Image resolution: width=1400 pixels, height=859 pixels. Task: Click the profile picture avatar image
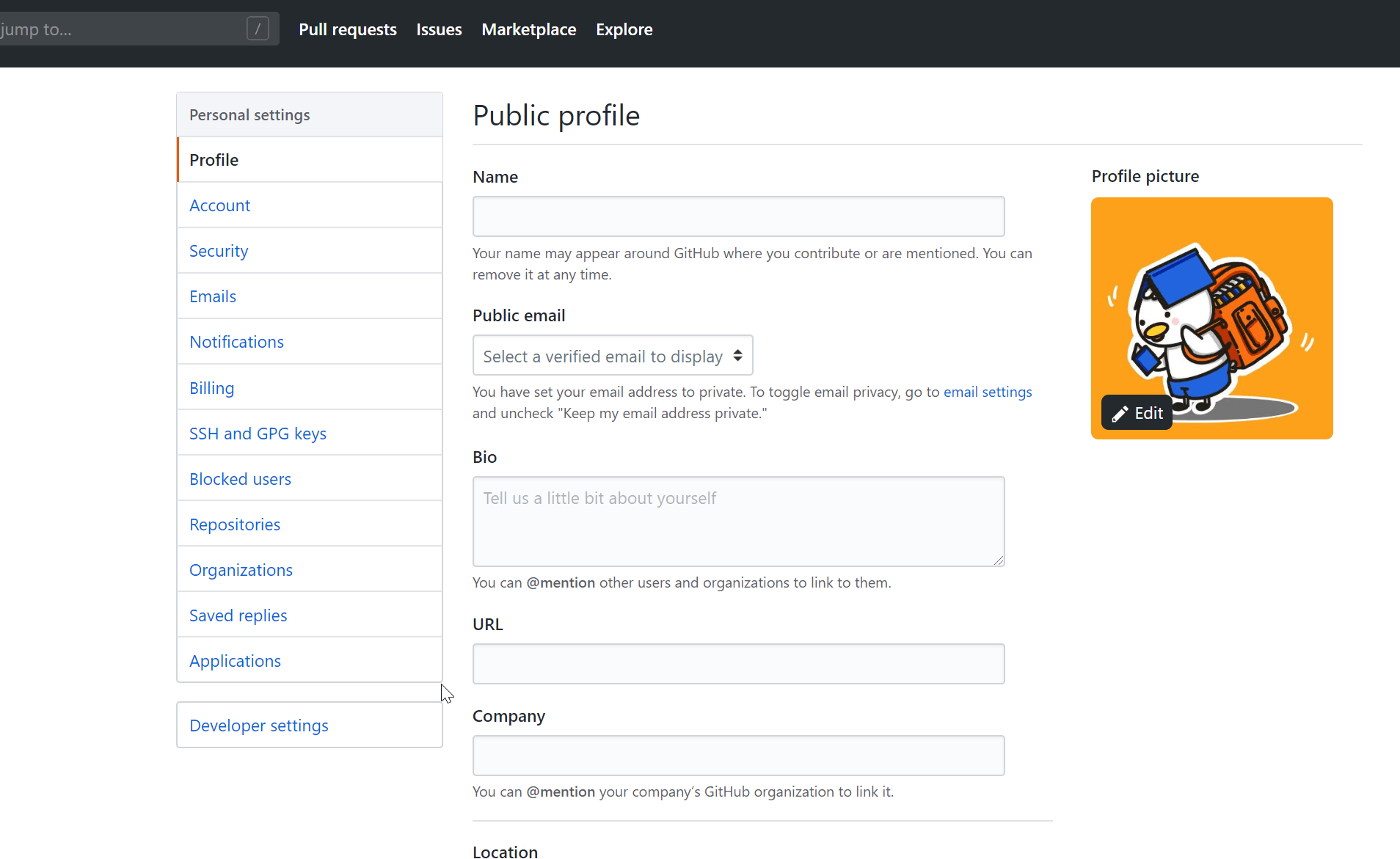pos(1211,318)
